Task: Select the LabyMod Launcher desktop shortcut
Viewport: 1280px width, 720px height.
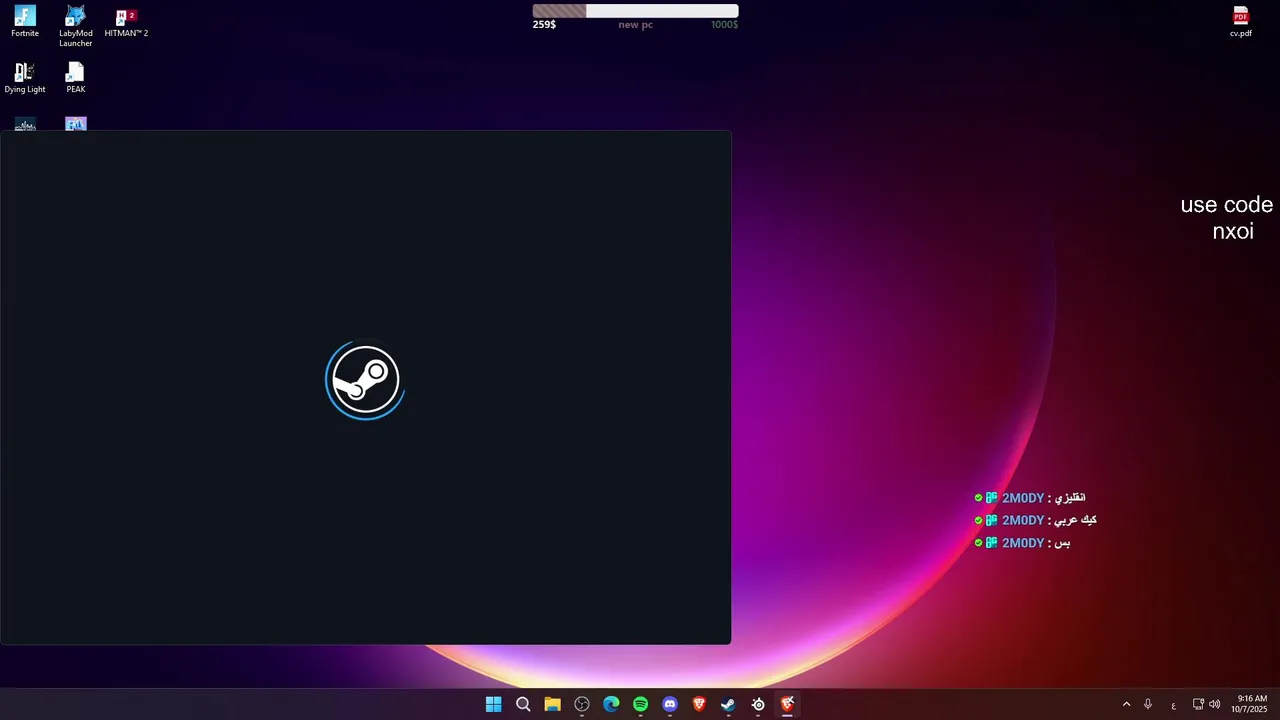Action: click(76, 26)
